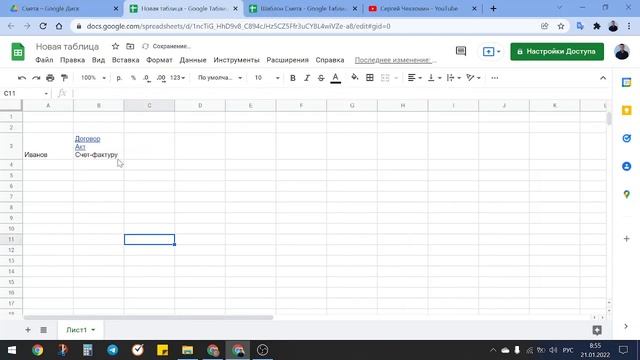Open Maps in the side panel
This screenshot has height=360, width=640.
627,194
